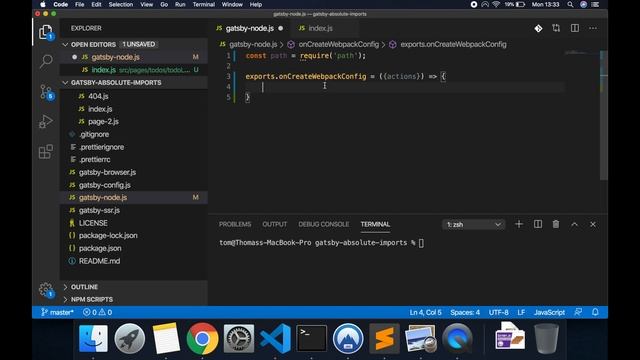Open the Explorer view in activity bar
640x360 pixels.
[x=46, y=32]
